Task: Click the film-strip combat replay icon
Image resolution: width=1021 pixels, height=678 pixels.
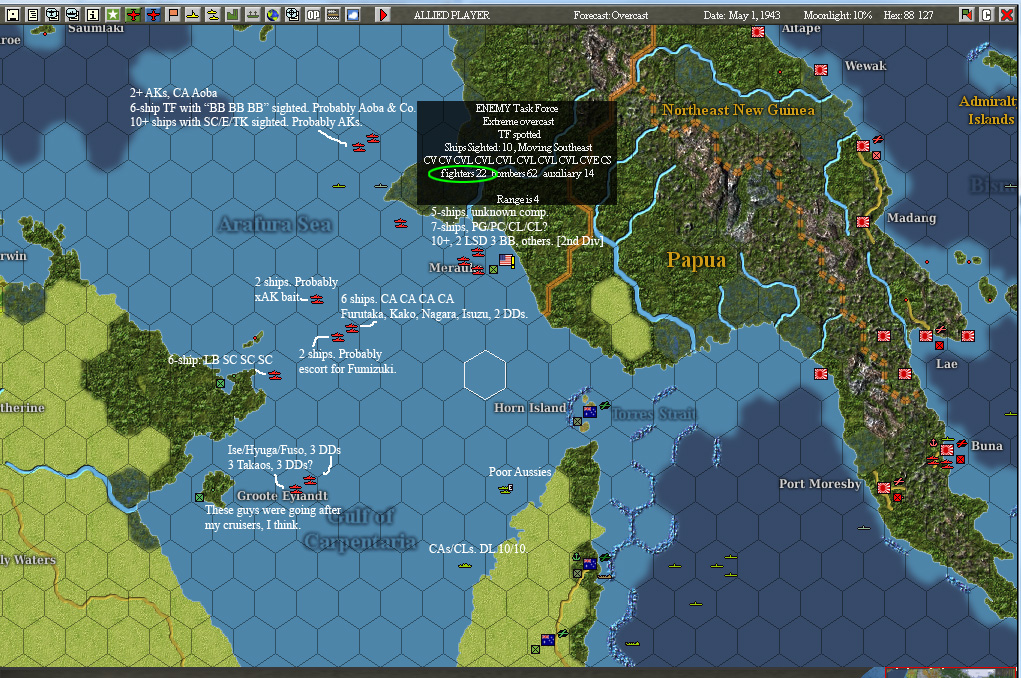Action: [x=333, y=14]
